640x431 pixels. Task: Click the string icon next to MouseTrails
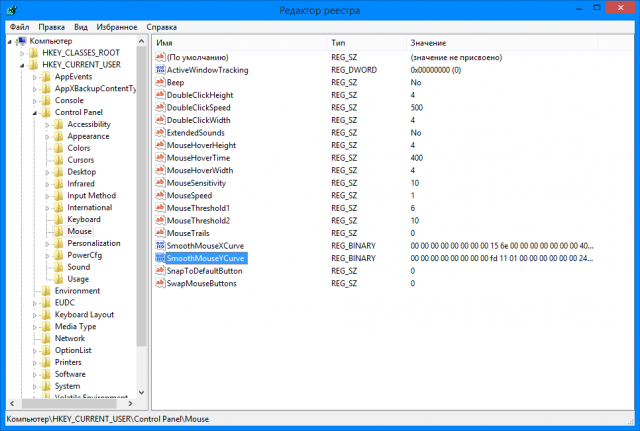[x=160, y=233]
